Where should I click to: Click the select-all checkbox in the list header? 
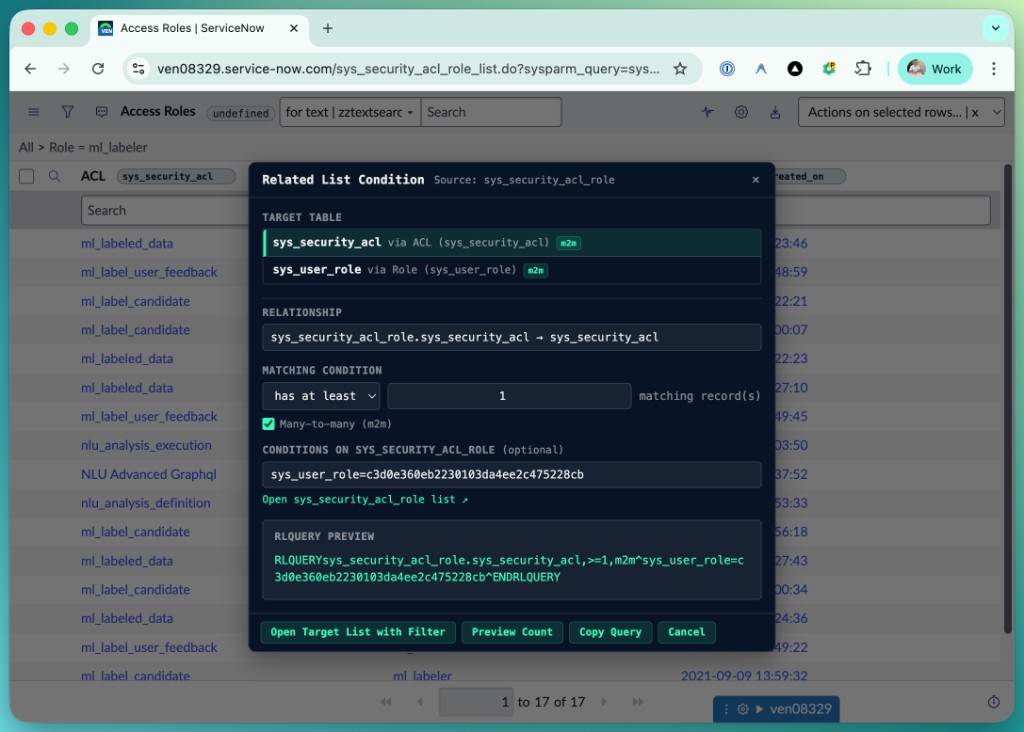pos(25,175)
